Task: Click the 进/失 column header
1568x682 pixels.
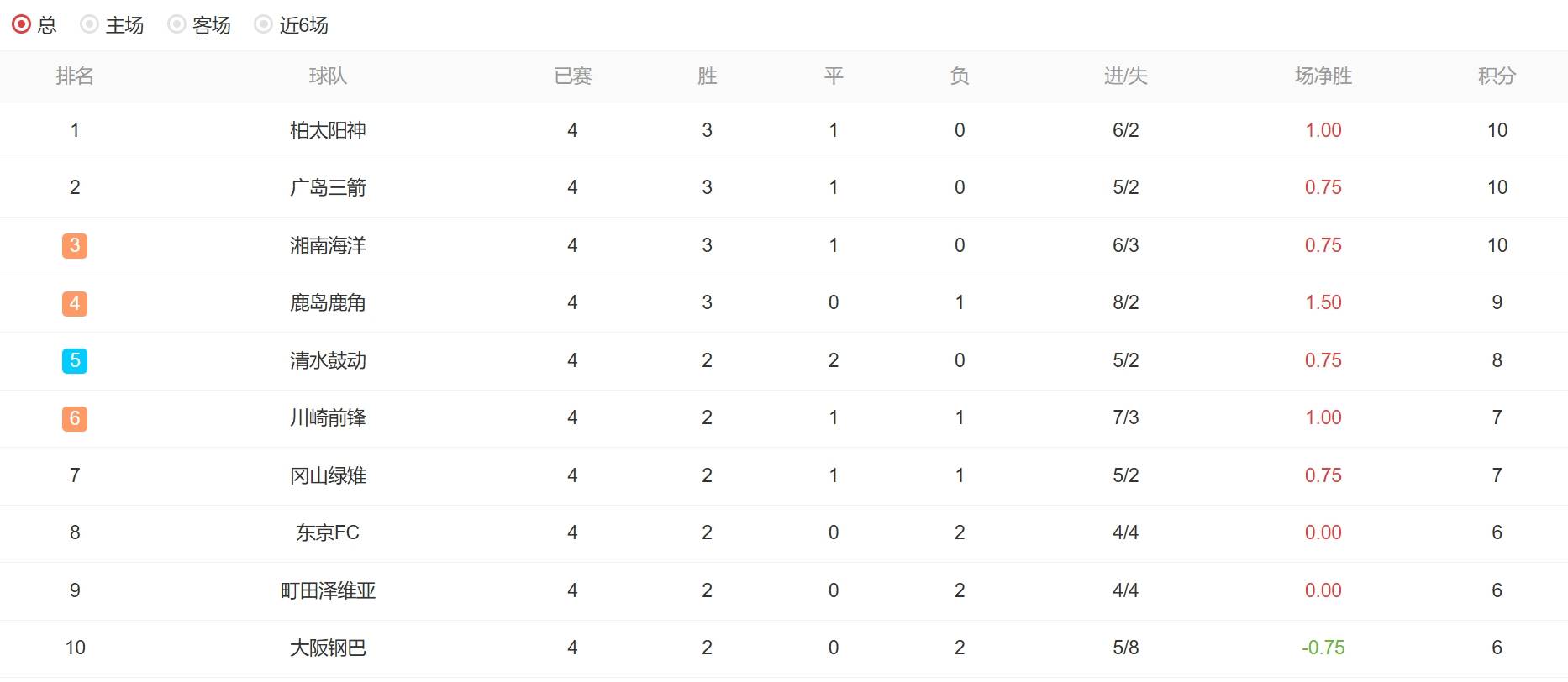Action: (1125, 76)
